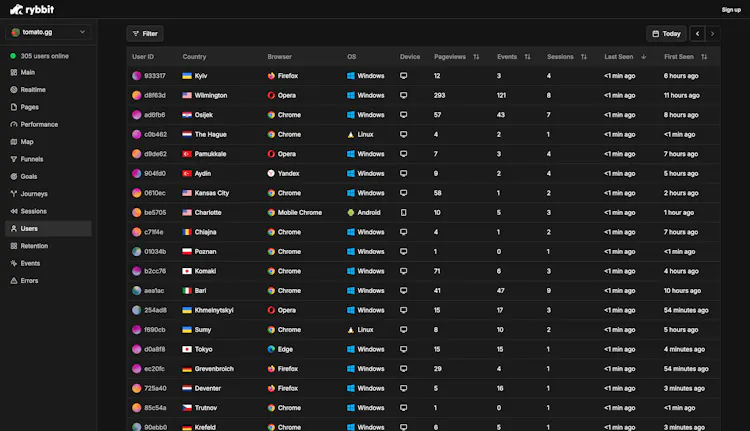Expand the tomato.gg site selector

point(48,32)
